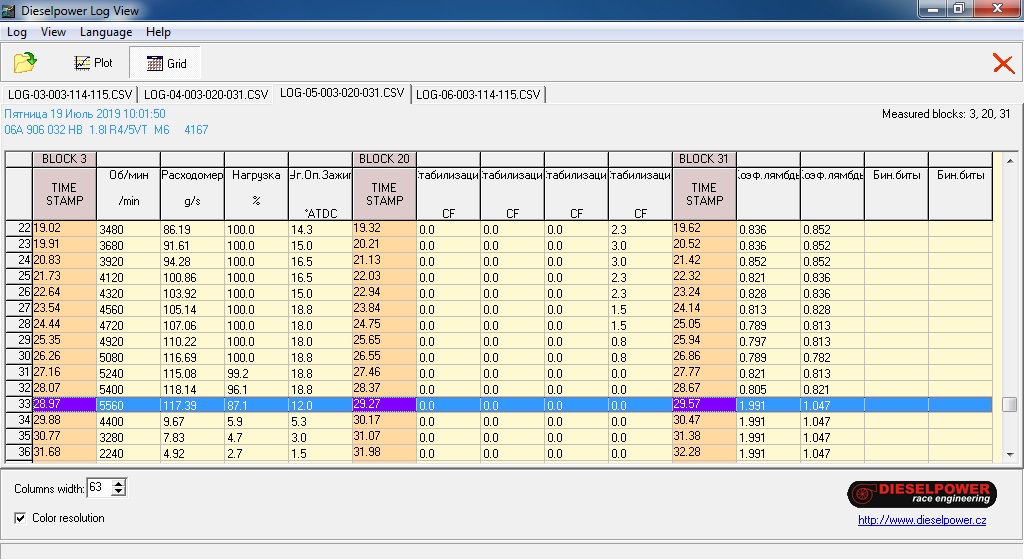
Task: Open the www.dieselpower.cz link
Action: pyautogui.click(x=921, y=520)
